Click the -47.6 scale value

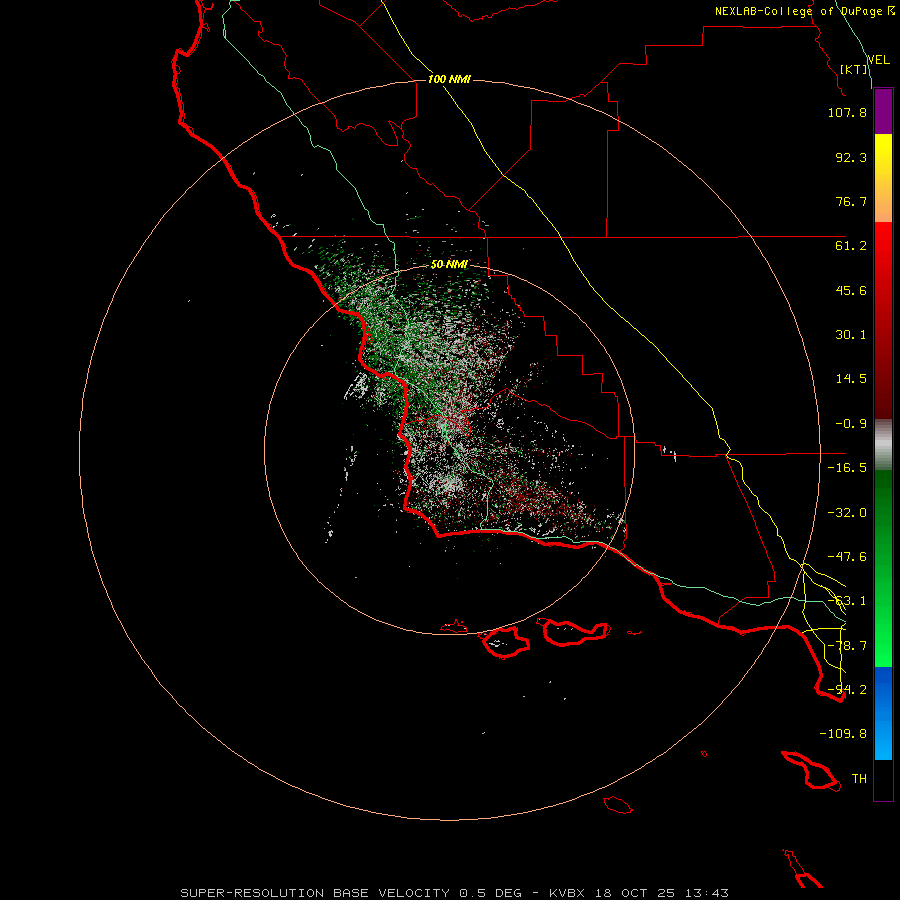tap(847, 557)
